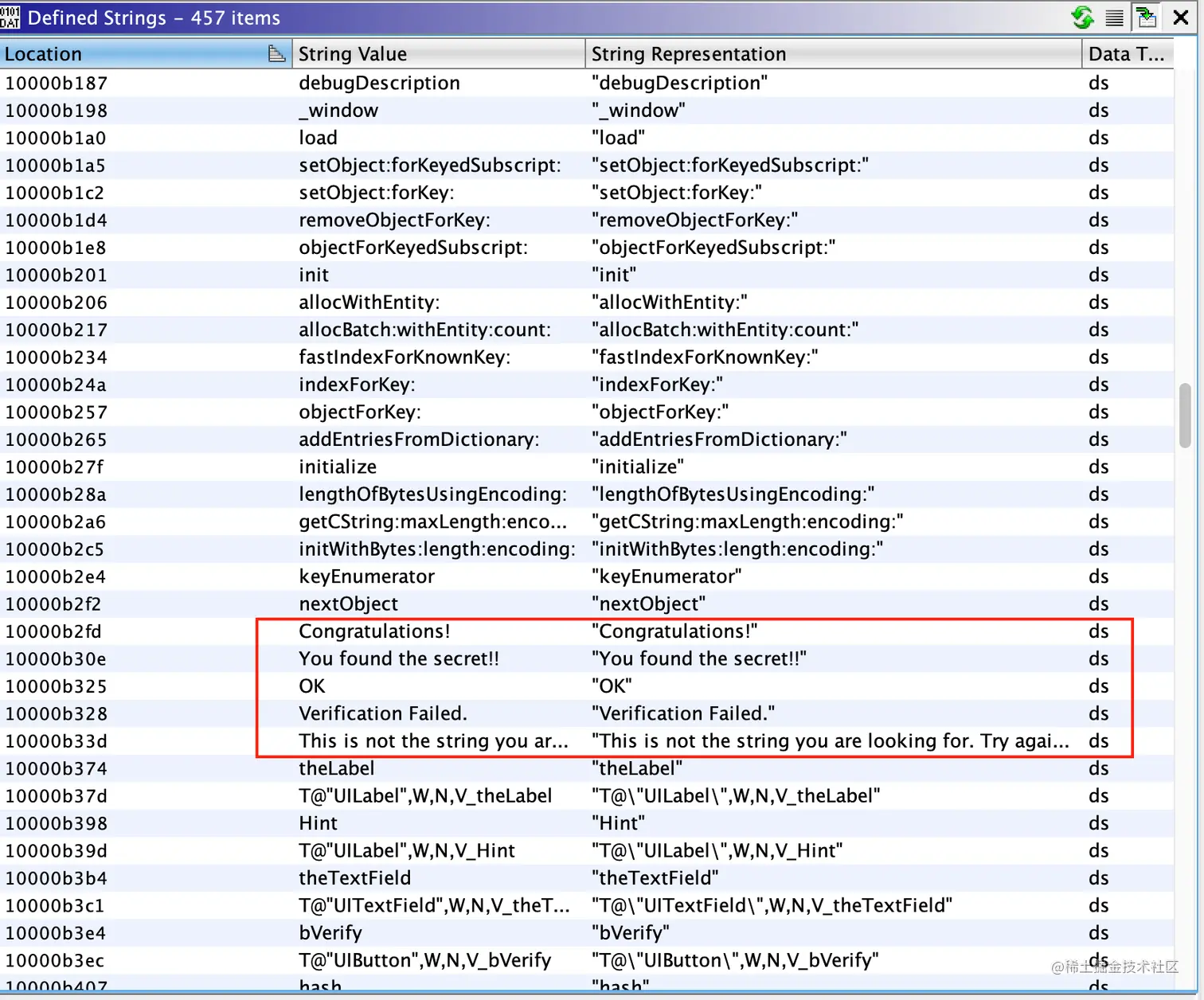
Task: Select "fastIndexForKnownKey:" in String Value column
Action: click(x=405, y=357)
